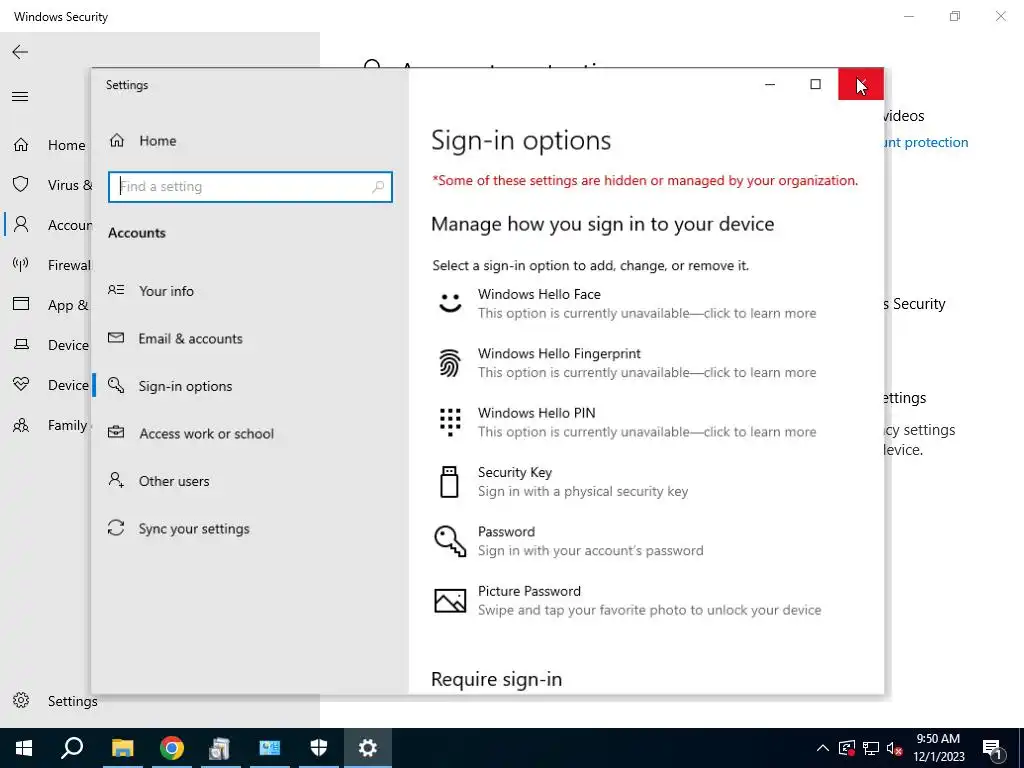The width and height of the screenshot is (1024, 768).
Task: Click the Email & accounts envelope icon
Action: (x=116, y=338)
